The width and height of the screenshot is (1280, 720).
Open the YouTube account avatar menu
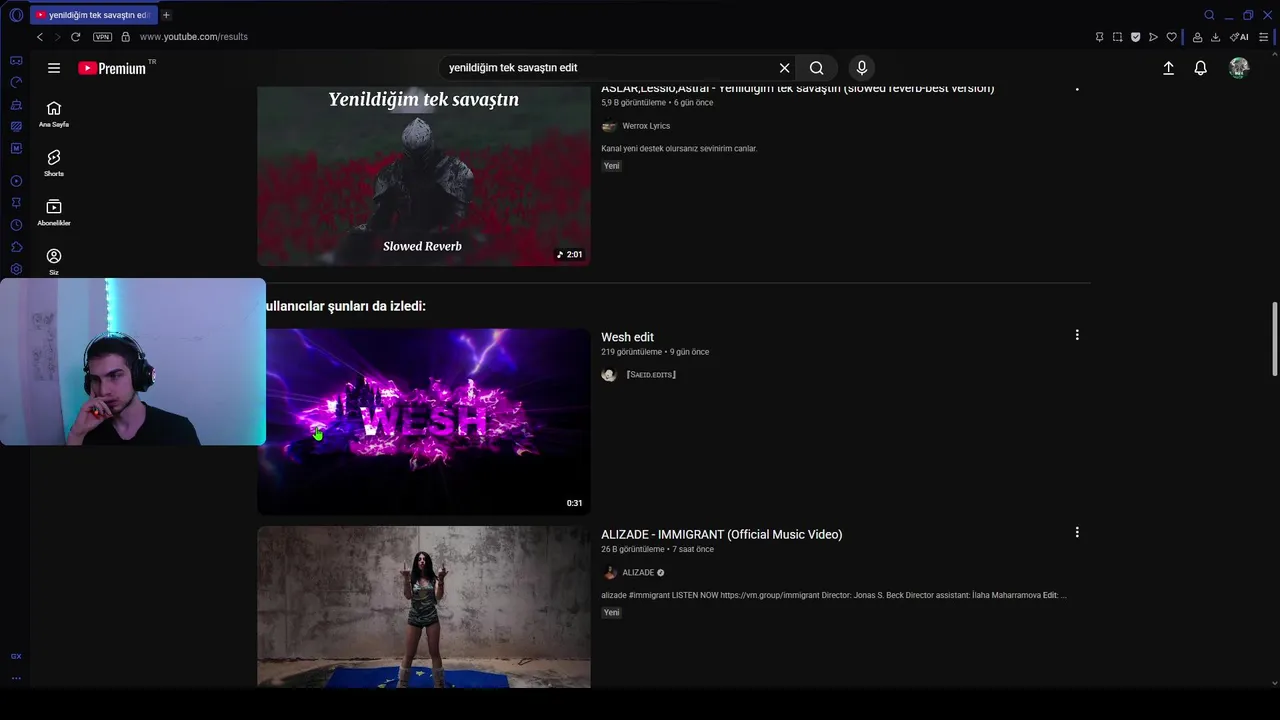[x=1239, y=68]
